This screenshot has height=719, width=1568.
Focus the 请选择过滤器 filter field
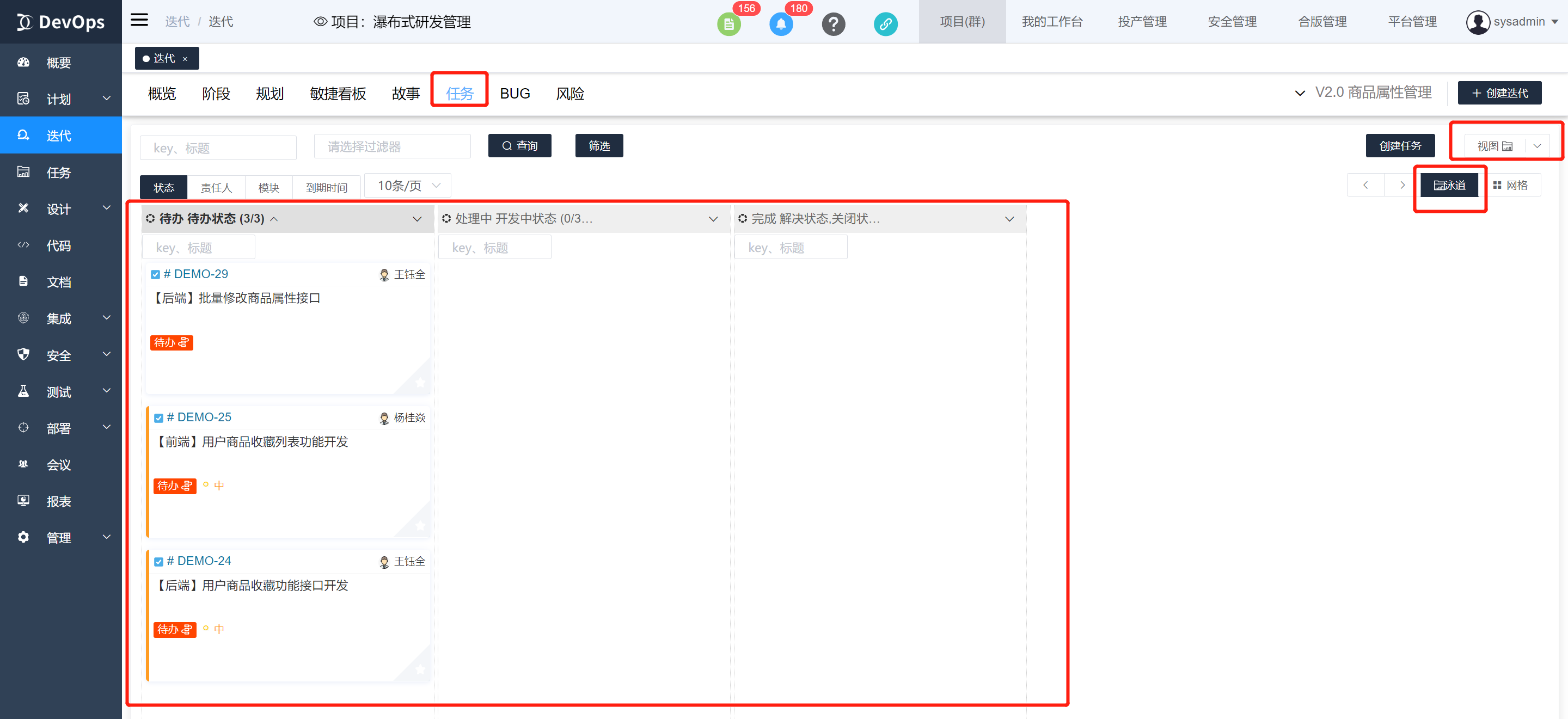pos(392,146)
